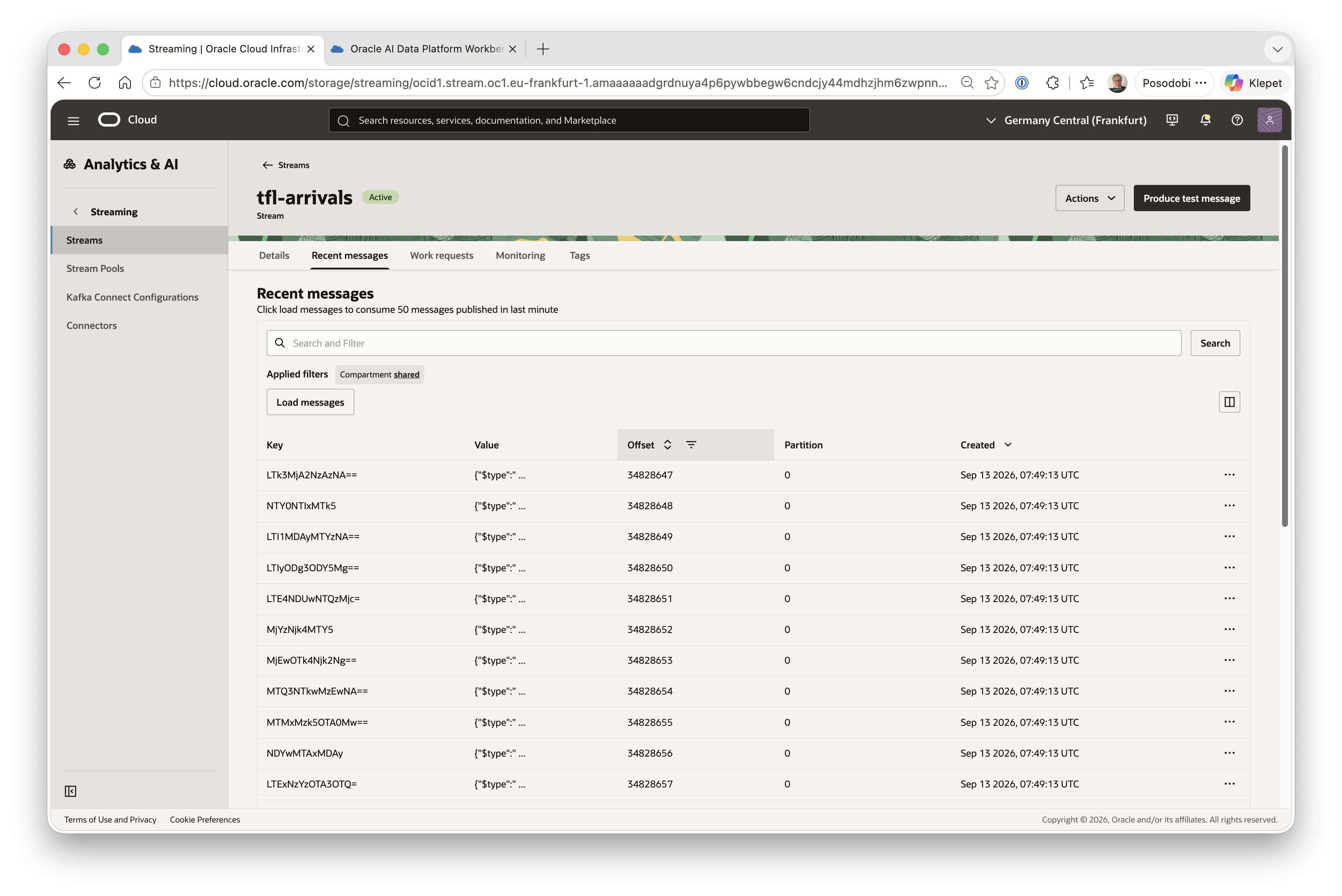Open the user profile avatar menu
Viewport: 1342px width, 896px height.
click(1269, 120)
